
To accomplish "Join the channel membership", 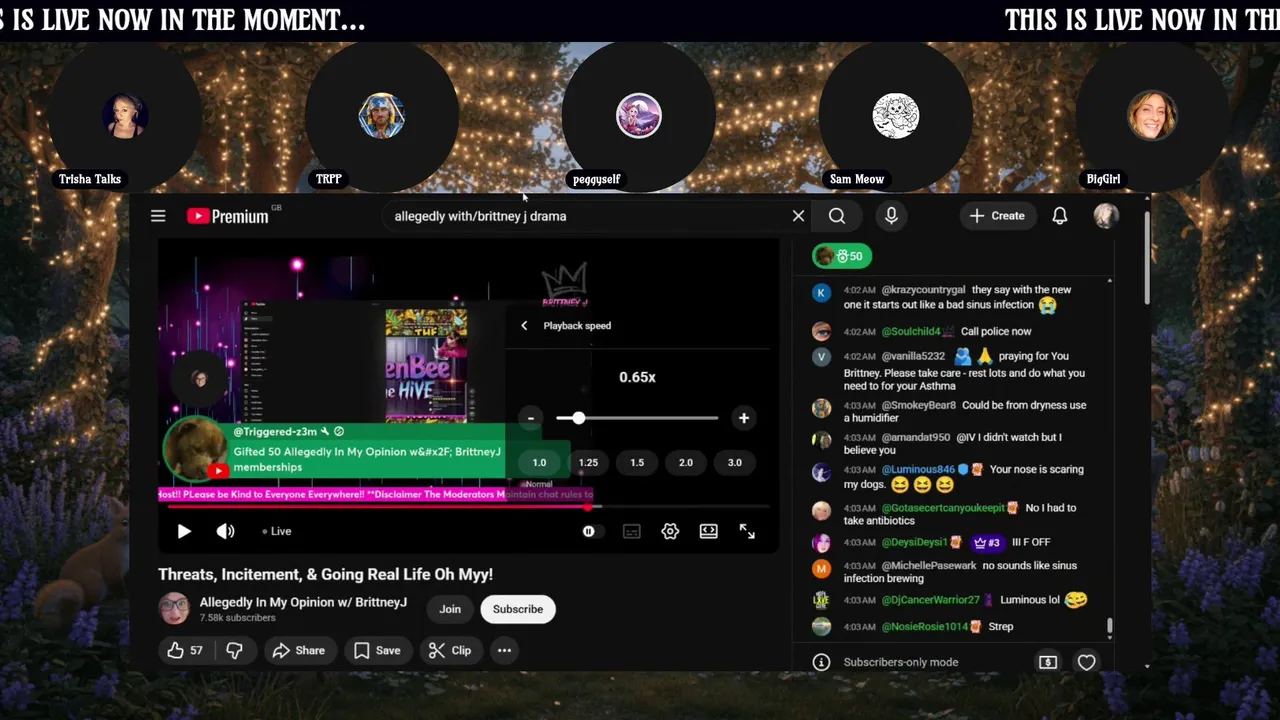I will point(450,609).
